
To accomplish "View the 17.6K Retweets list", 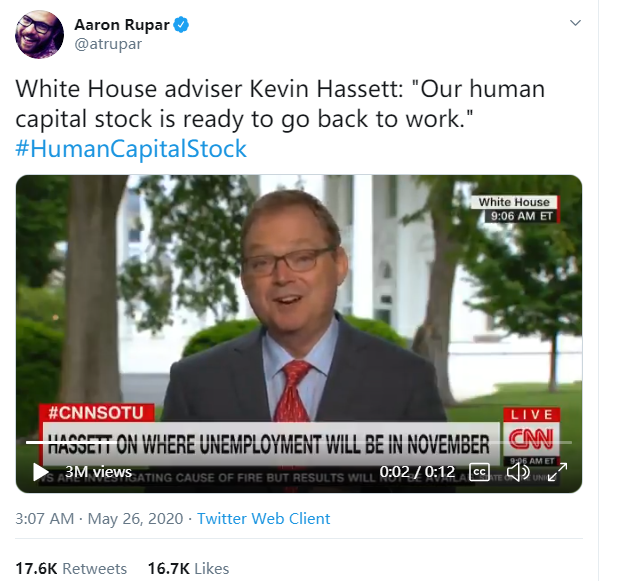I will (x=71, y=568).
